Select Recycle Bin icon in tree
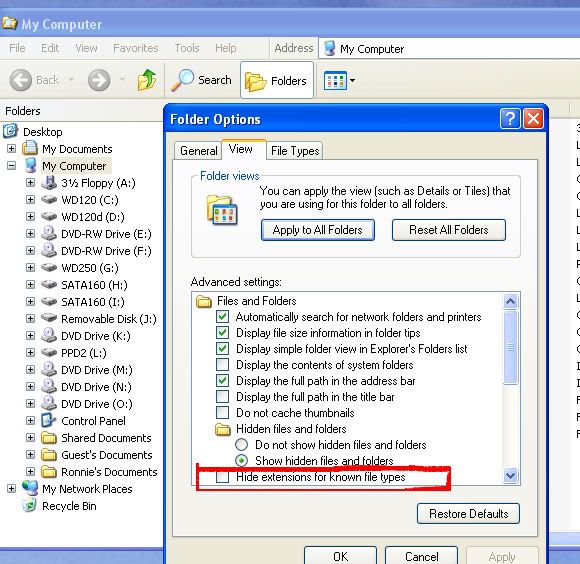The height and width of the screenshot is (564, 580). (30, 506)
